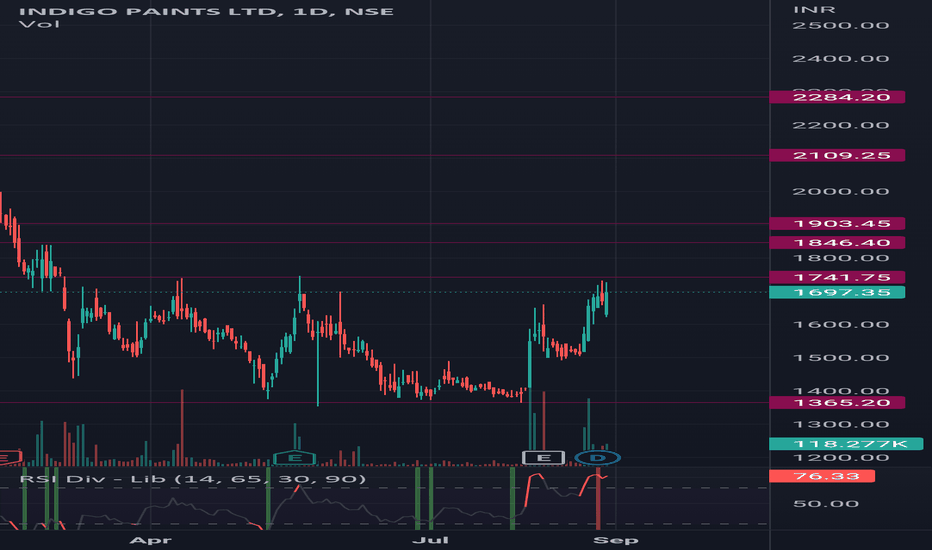This screenshot has width=932, height=550.
Task: Click the 2500.00 price scale label
Action: click(x=840, y=26)
